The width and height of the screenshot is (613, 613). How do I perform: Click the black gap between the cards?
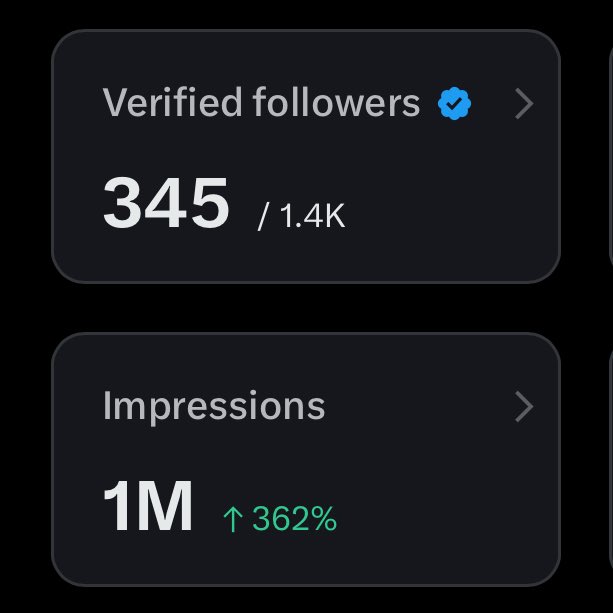tap(306, 308)
